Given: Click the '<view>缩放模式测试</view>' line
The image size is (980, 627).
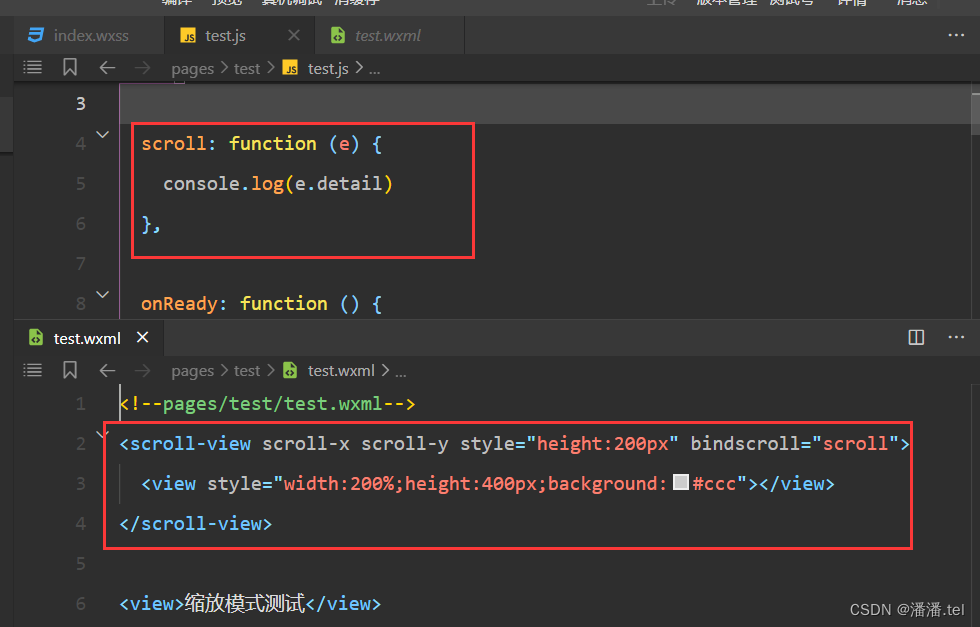Looking at the screenshot, I should tap(250, 604).
